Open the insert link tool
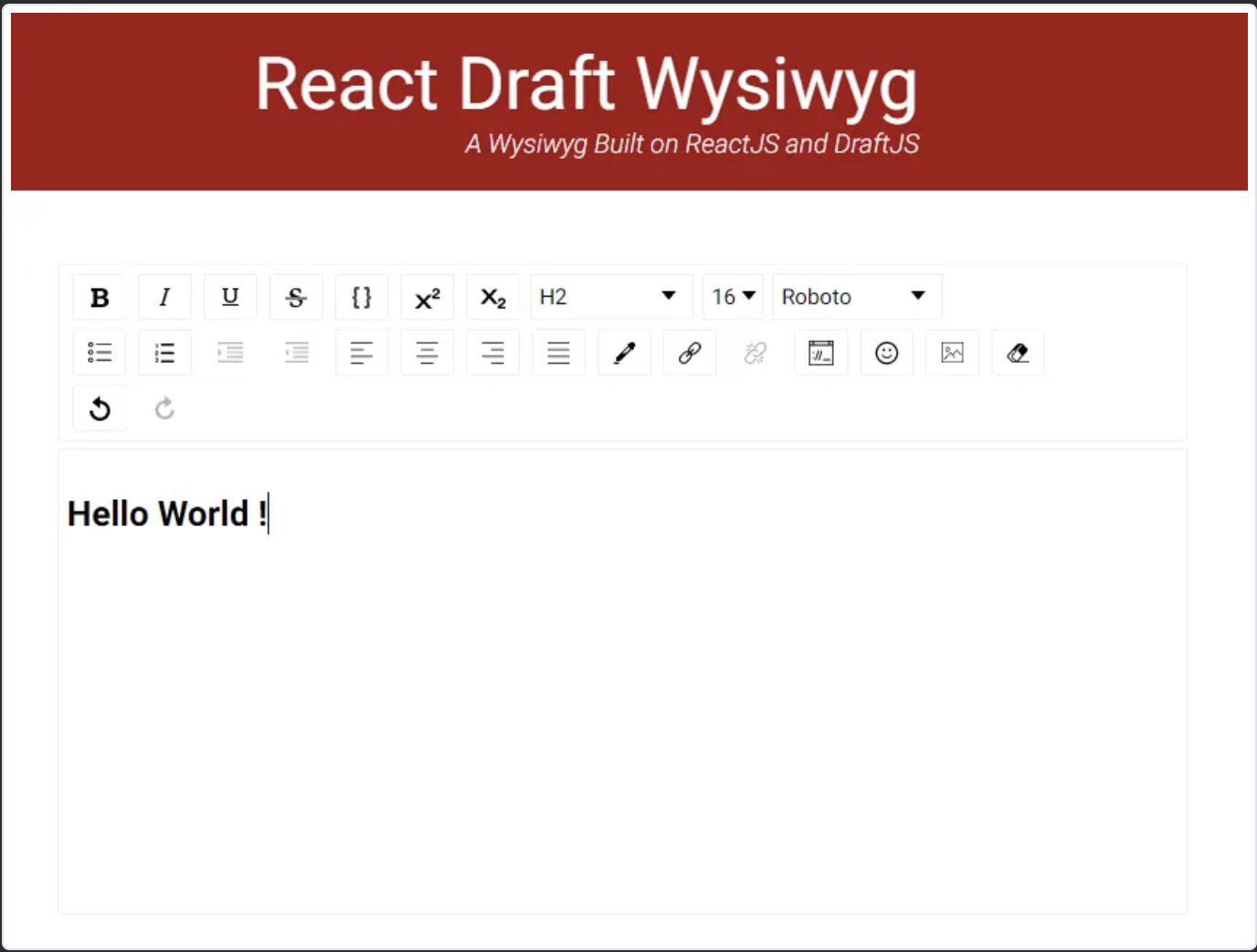This screenshot has width=1257, height=952. [x=690, y=353]
